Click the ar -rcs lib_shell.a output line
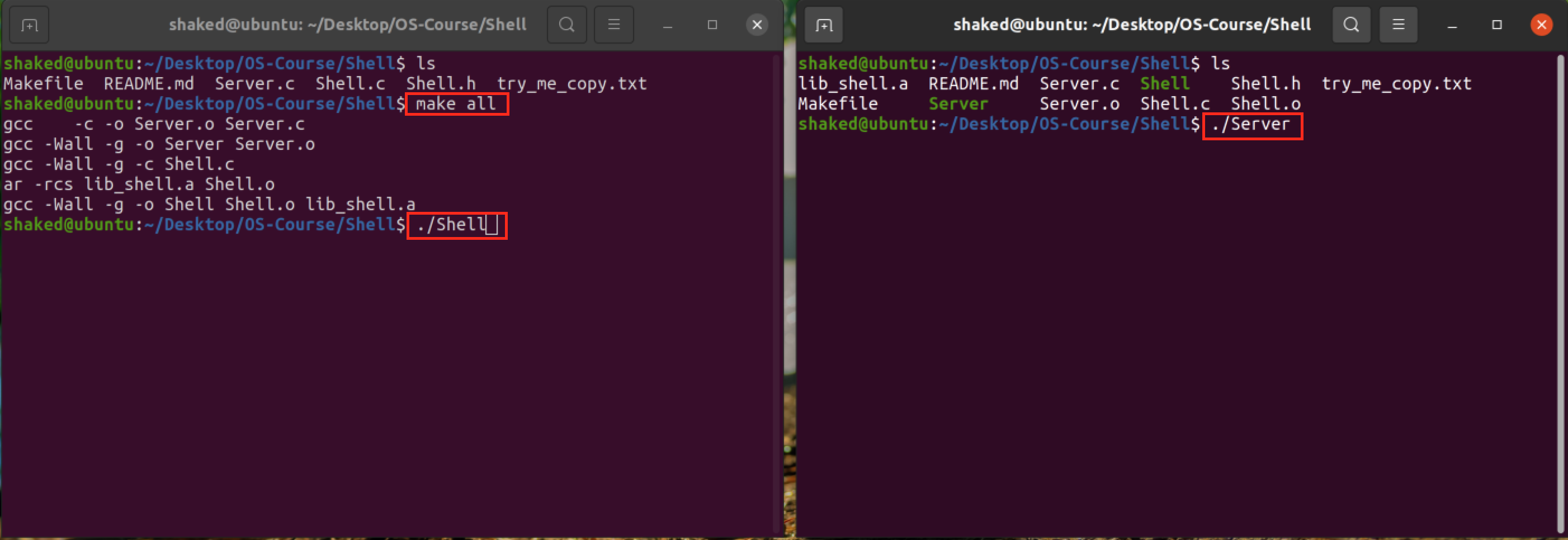The height and width of the screenshot is (540, 1568). pyautogui.click(x=139, y=184)
